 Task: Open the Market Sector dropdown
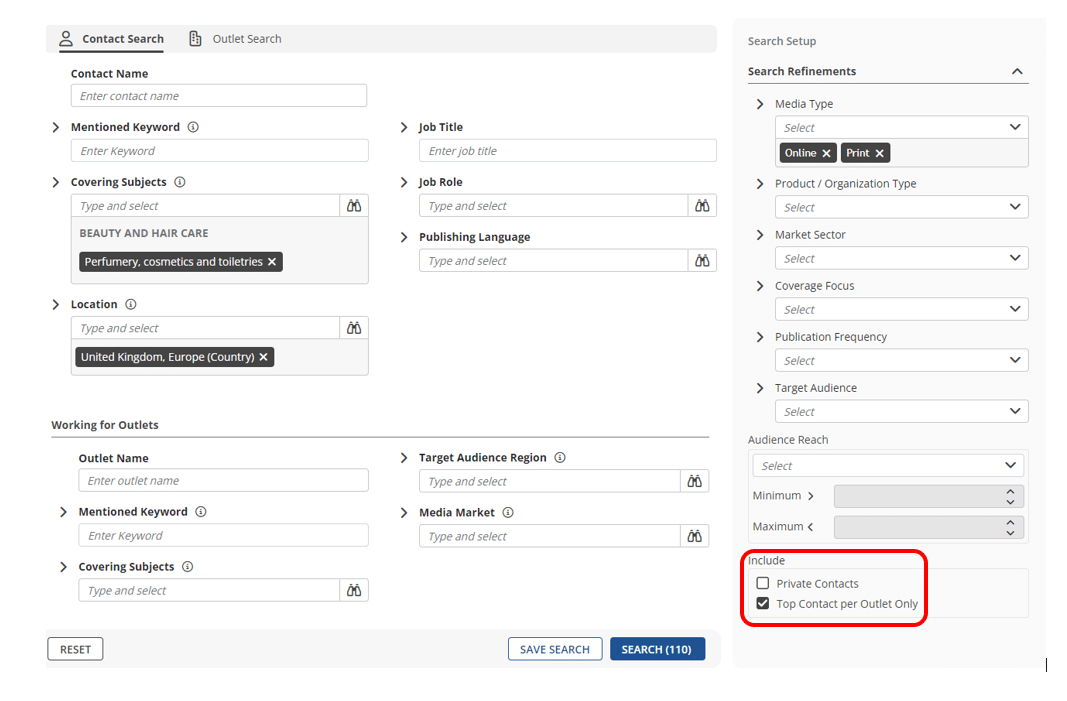pos(901,259)
